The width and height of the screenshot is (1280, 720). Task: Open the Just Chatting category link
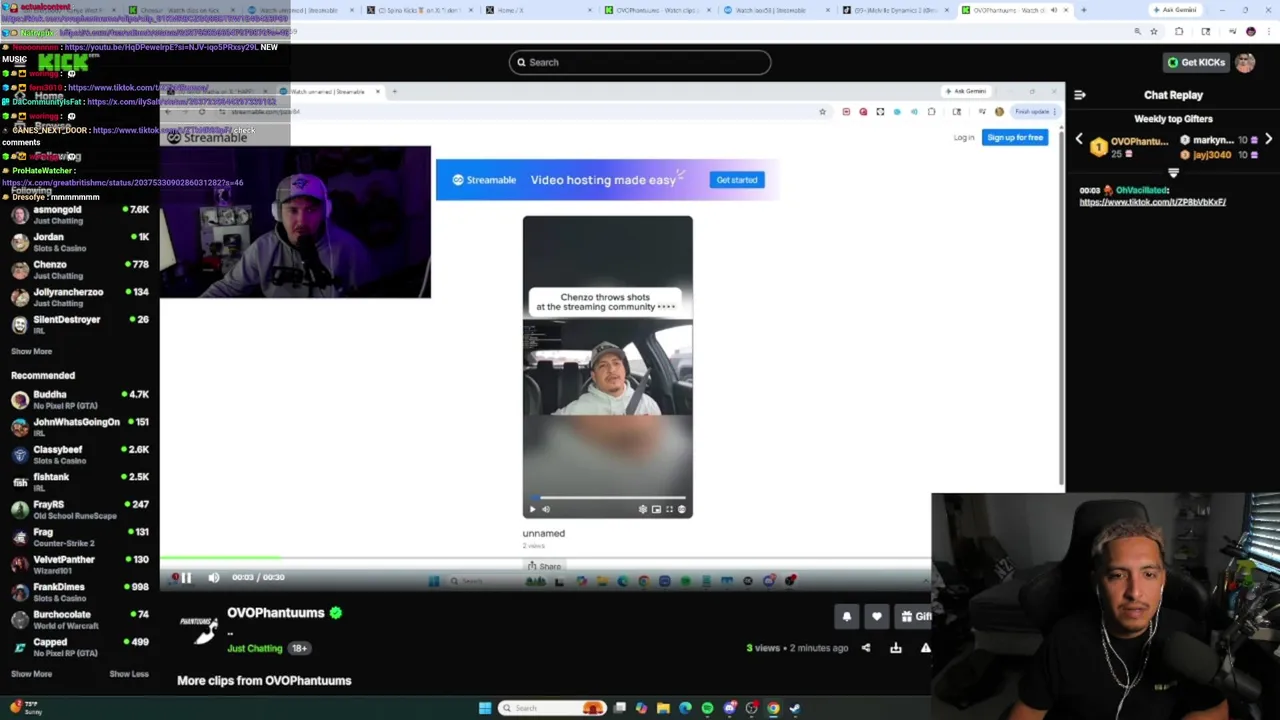[255, 648]
